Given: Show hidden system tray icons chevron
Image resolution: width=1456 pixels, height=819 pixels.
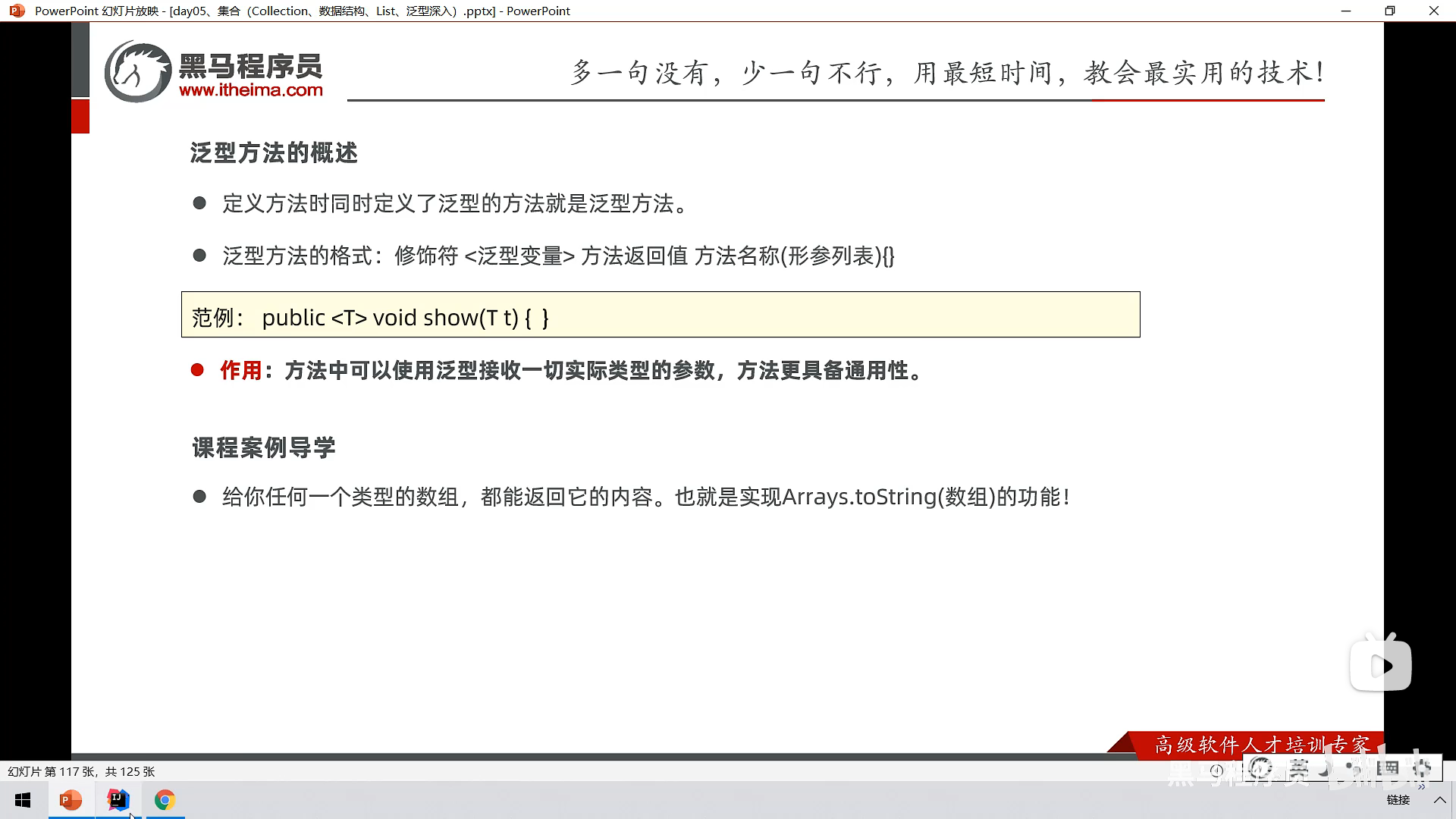Looking at the screenshot, I should [x=1439, y=800].
